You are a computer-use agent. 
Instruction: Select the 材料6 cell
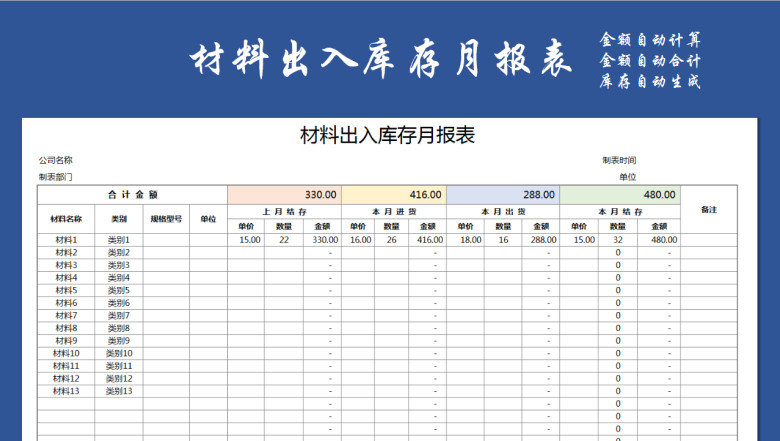[66, 303]
